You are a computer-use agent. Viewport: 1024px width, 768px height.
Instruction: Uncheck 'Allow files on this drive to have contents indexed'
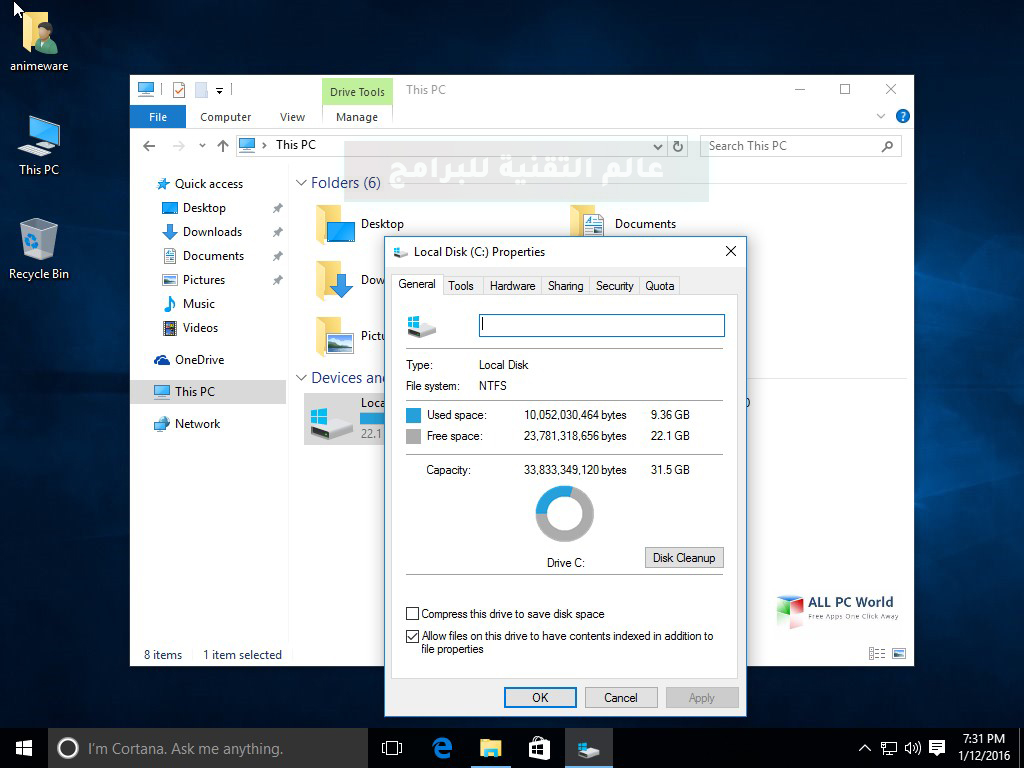tap(411, 636)
